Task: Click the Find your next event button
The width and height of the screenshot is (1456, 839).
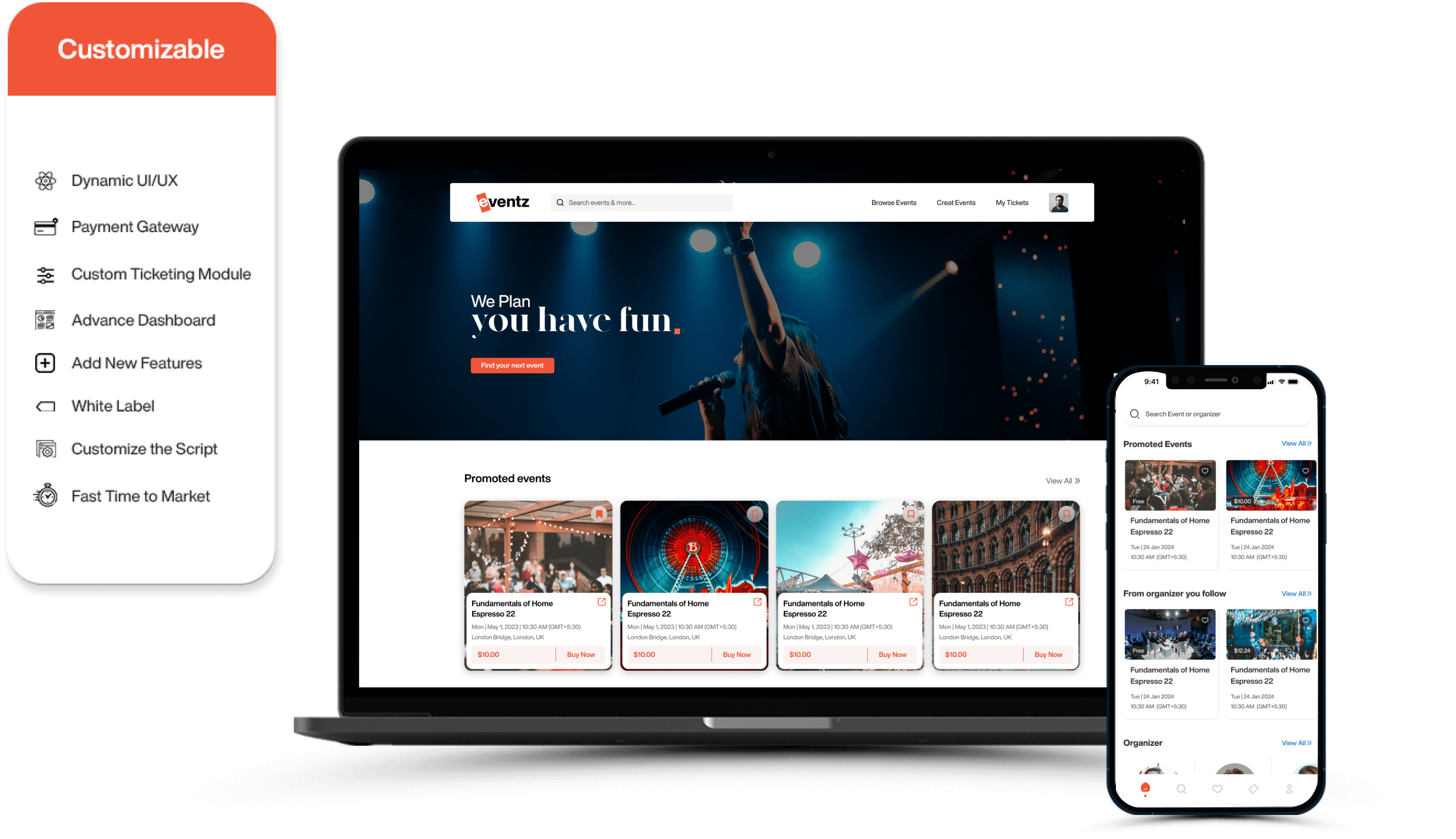Action: click(x=513, y=365)
